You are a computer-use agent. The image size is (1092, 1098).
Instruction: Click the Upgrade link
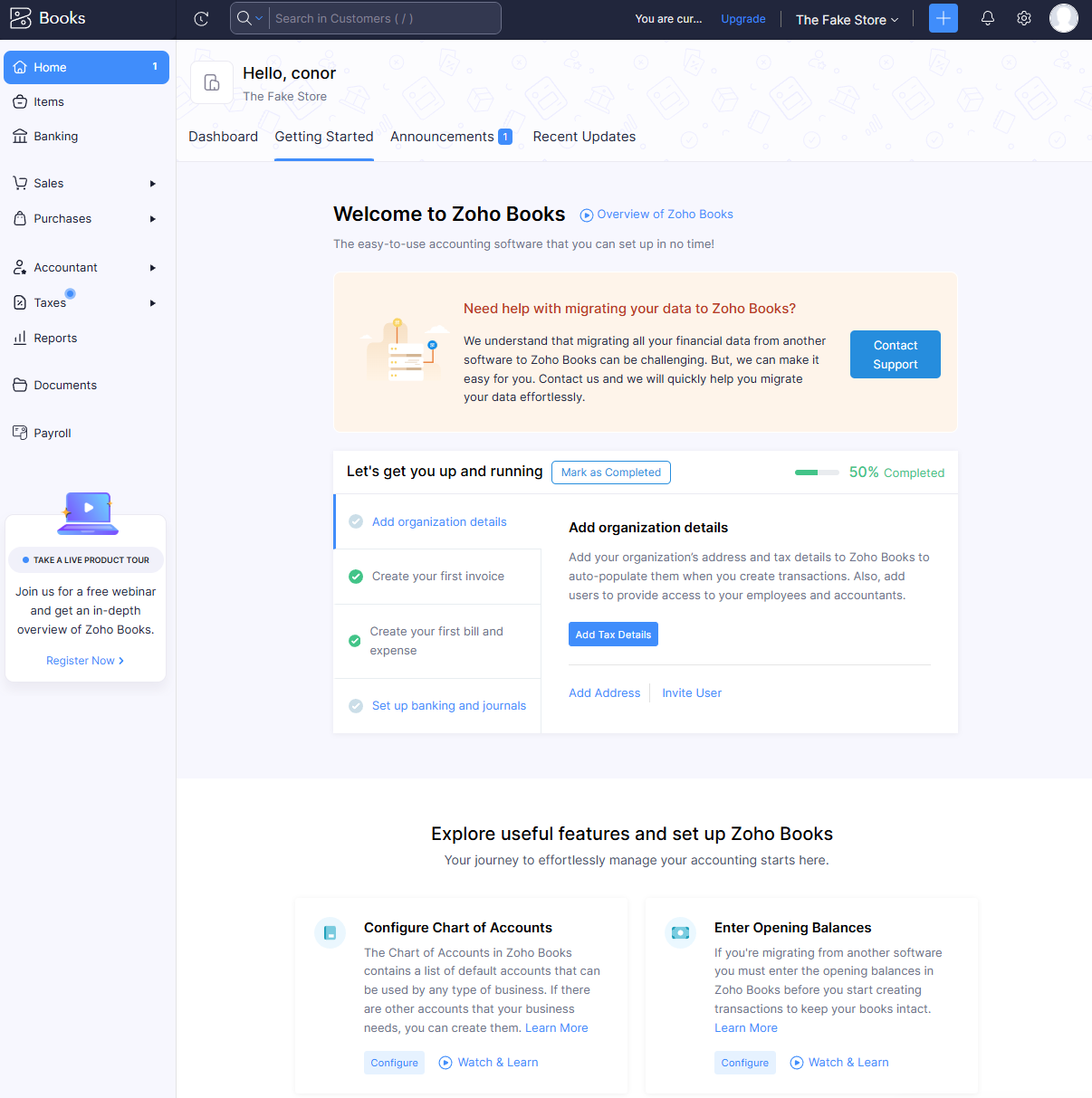tap(743, 19)
